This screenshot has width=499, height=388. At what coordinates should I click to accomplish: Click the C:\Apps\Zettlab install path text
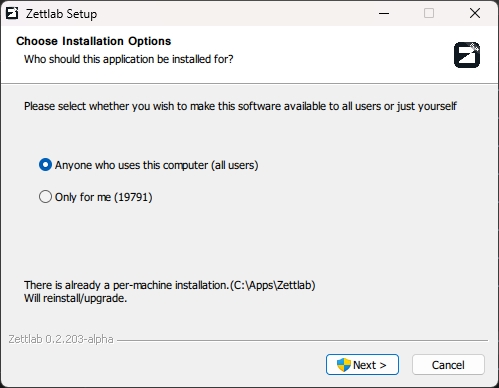pos(273,285)
